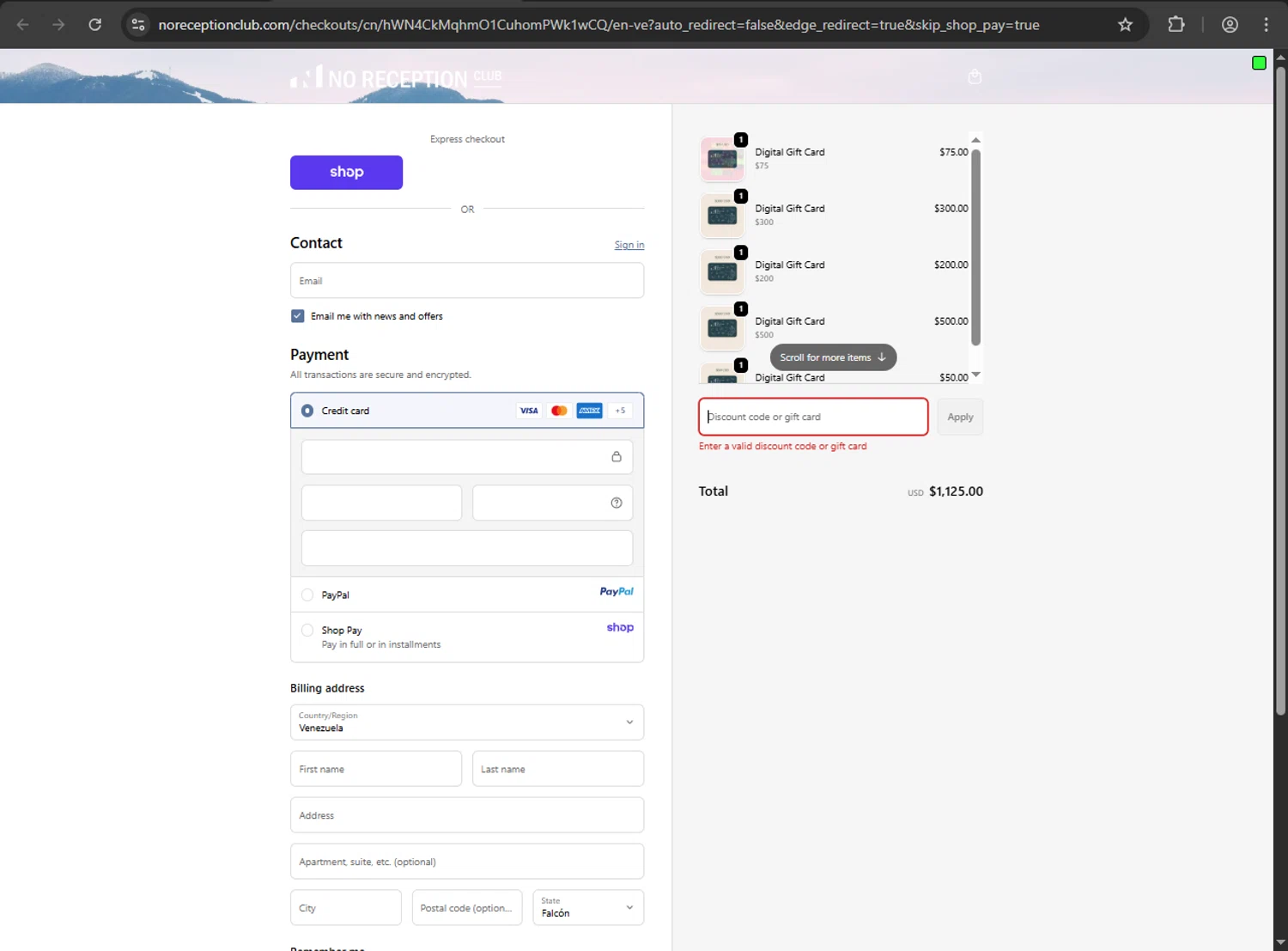Bookmark this page with the star icon
This screenshot has height=951, width=1288.
click(x=1125, y=25)
